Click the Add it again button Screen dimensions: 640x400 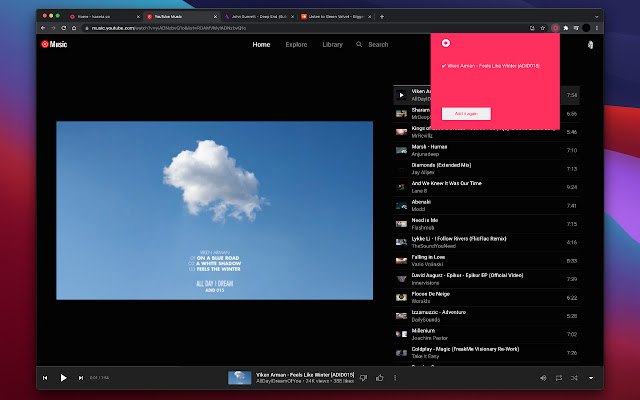[466, 114]
